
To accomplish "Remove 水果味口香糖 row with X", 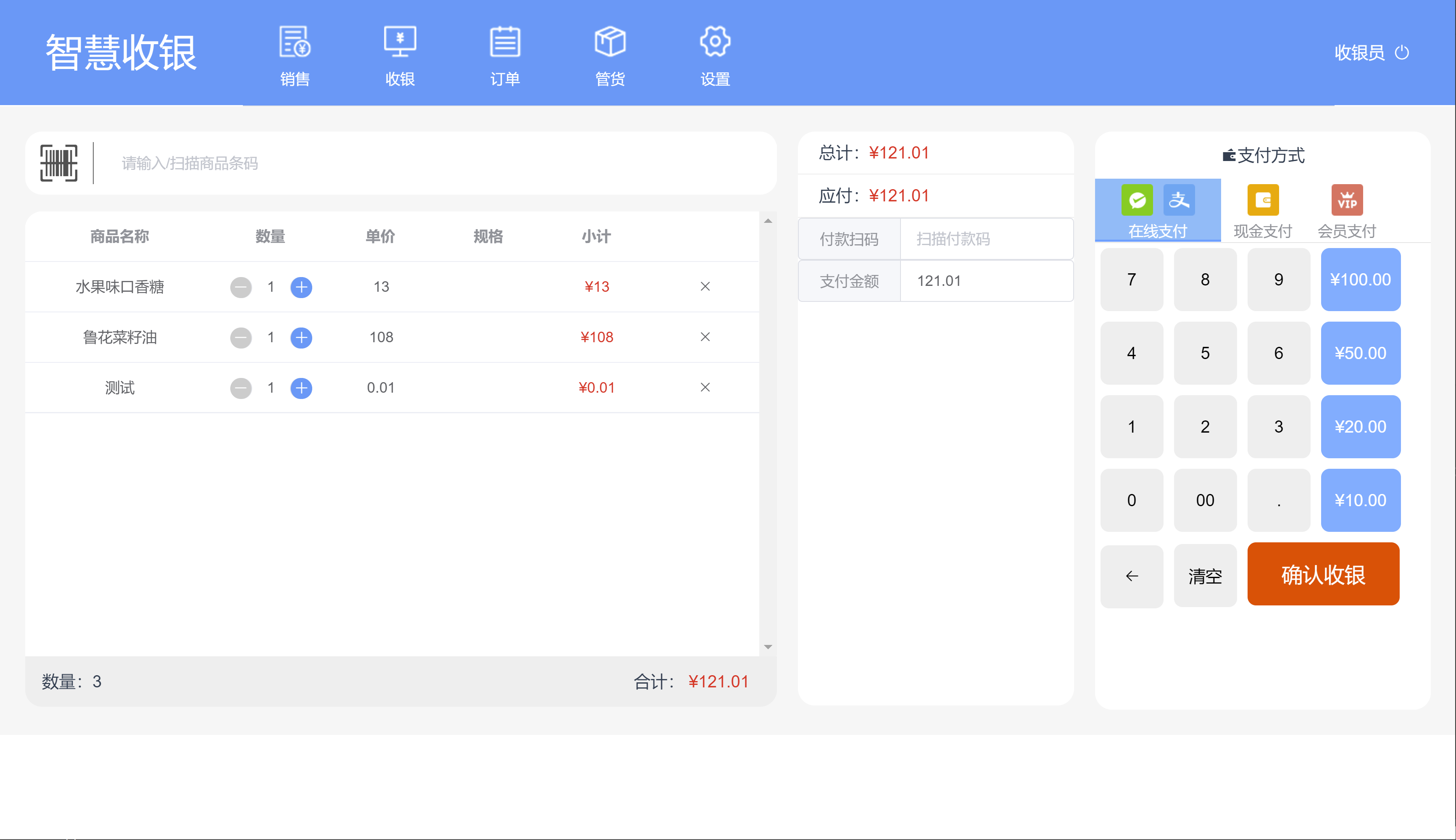I will coord(705,286).
